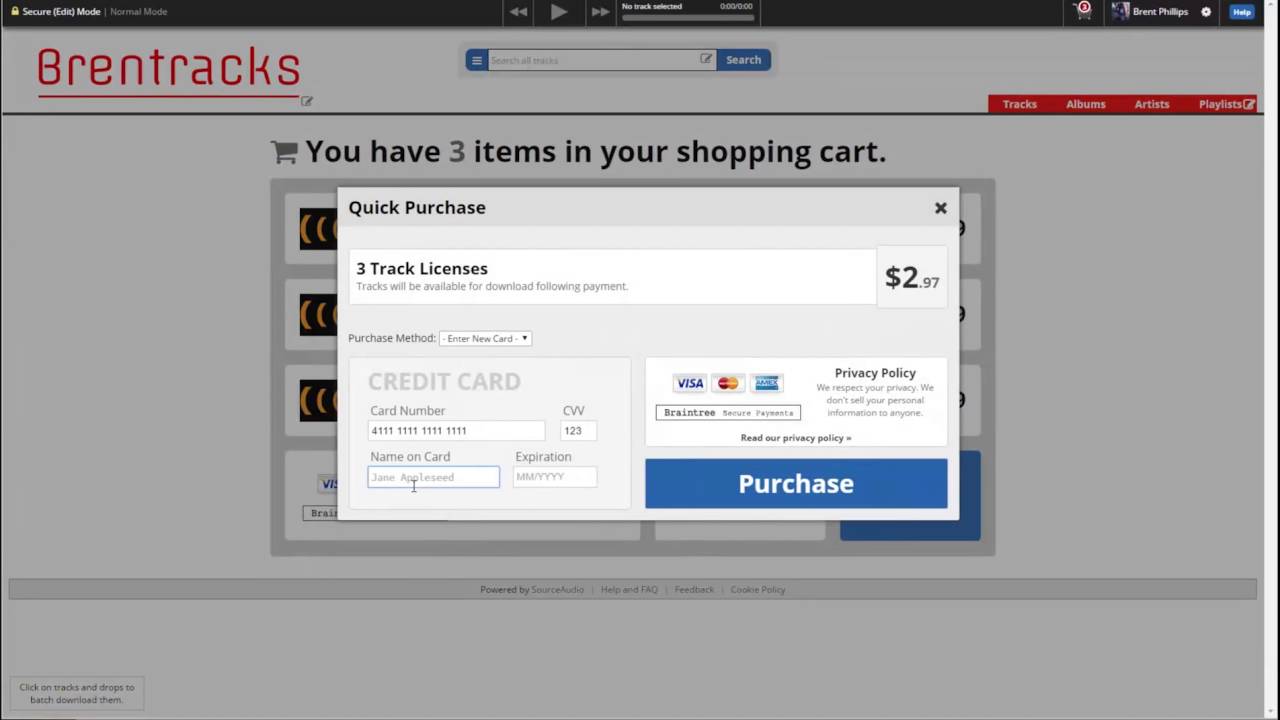The width and height of the screenshot is (1280, 720).
Task: Open the settings gear icon
Action: pyautogui.click(x=1206, y=12)
